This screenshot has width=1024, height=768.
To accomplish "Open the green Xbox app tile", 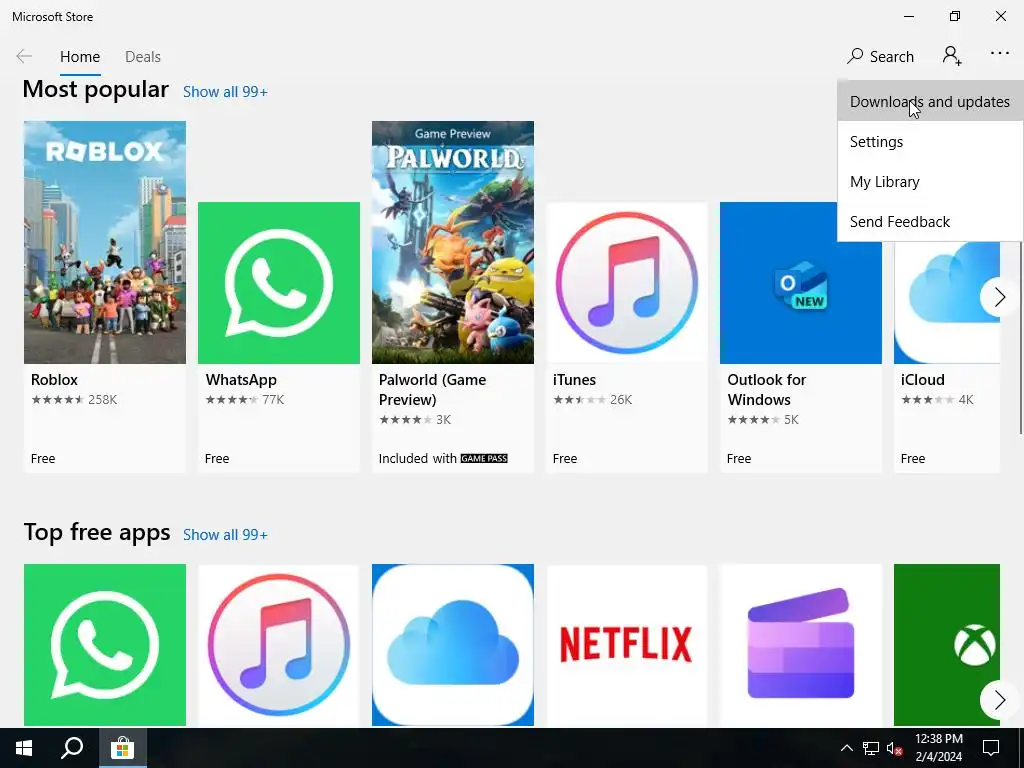I will click(x=947, y=645).
